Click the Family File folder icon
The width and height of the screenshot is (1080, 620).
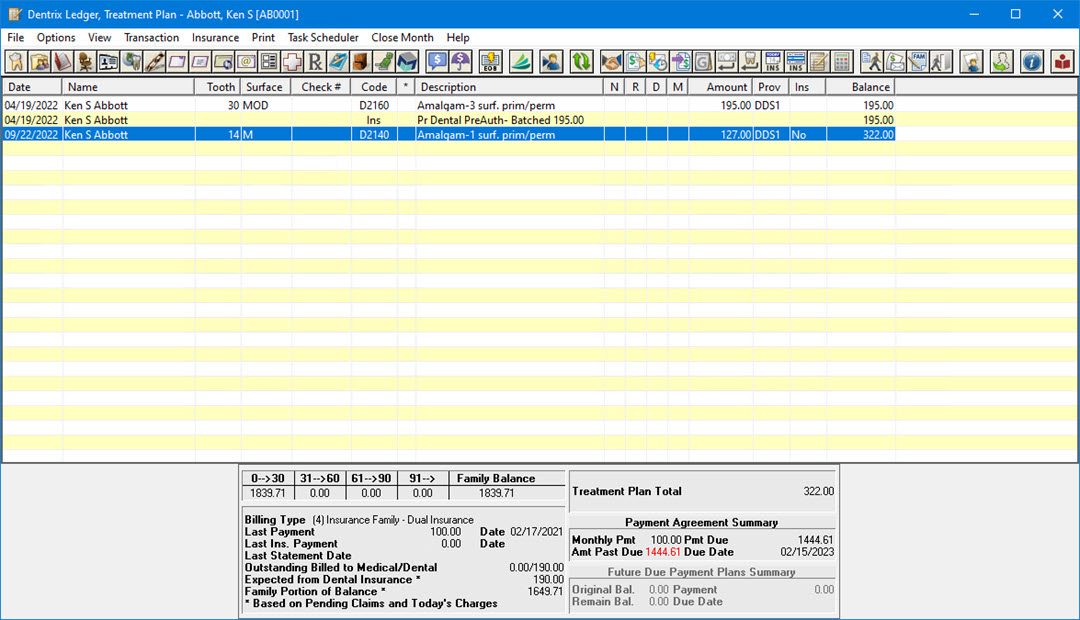point(40,62)
